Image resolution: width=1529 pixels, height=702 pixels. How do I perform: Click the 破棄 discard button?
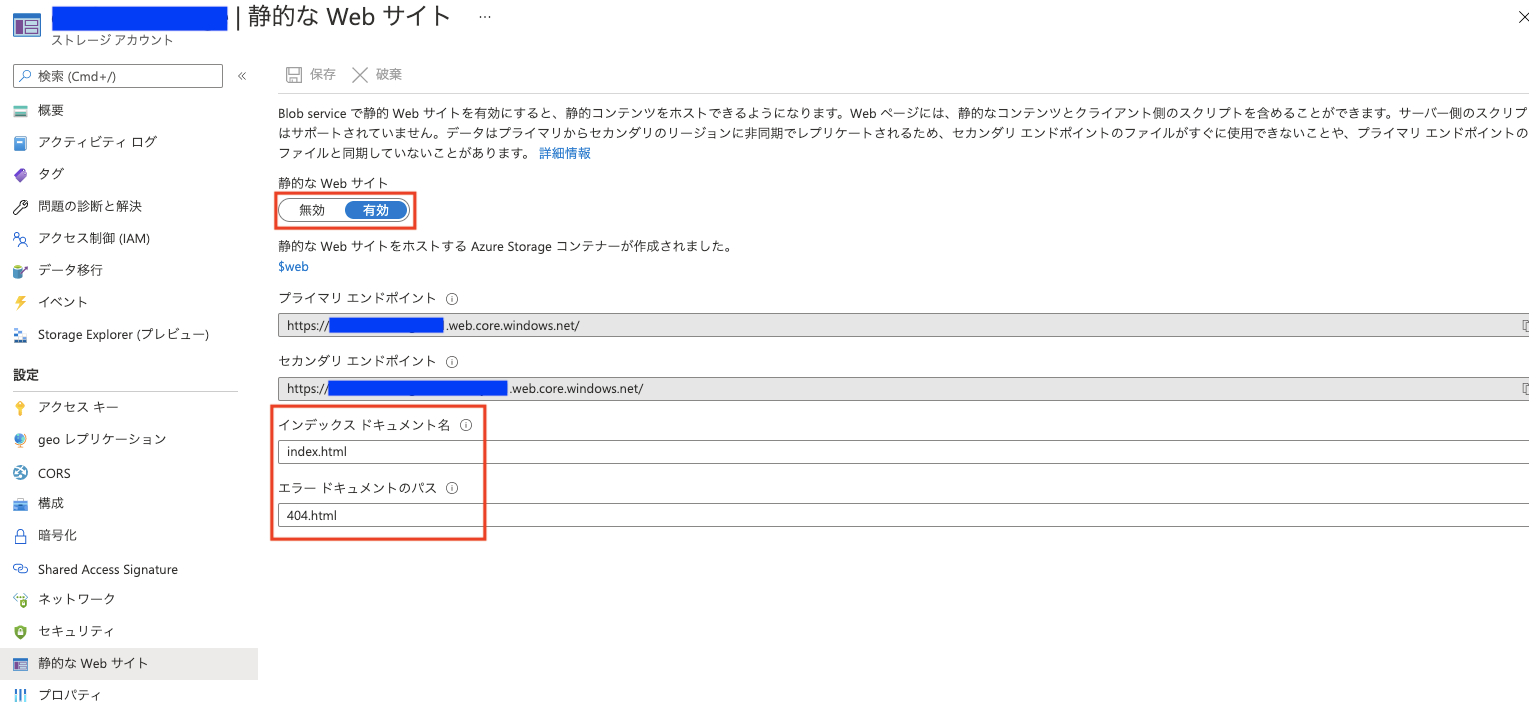coord(377,75)
